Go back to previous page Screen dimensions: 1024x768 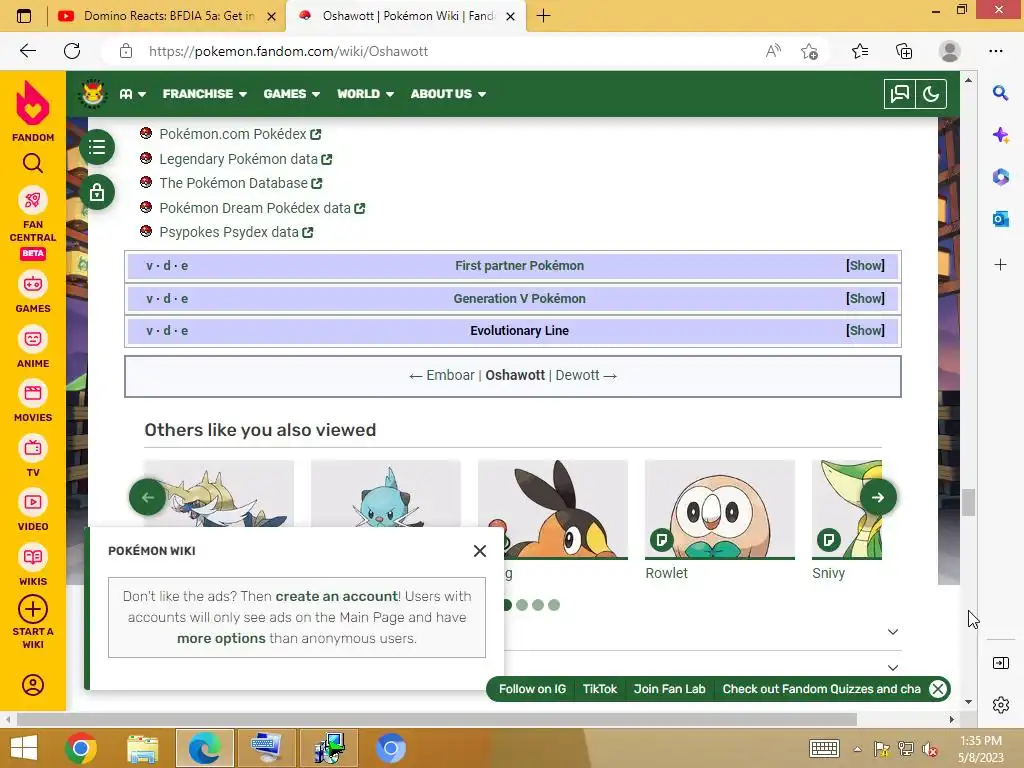pyautogui.click(x=27, y=51)
